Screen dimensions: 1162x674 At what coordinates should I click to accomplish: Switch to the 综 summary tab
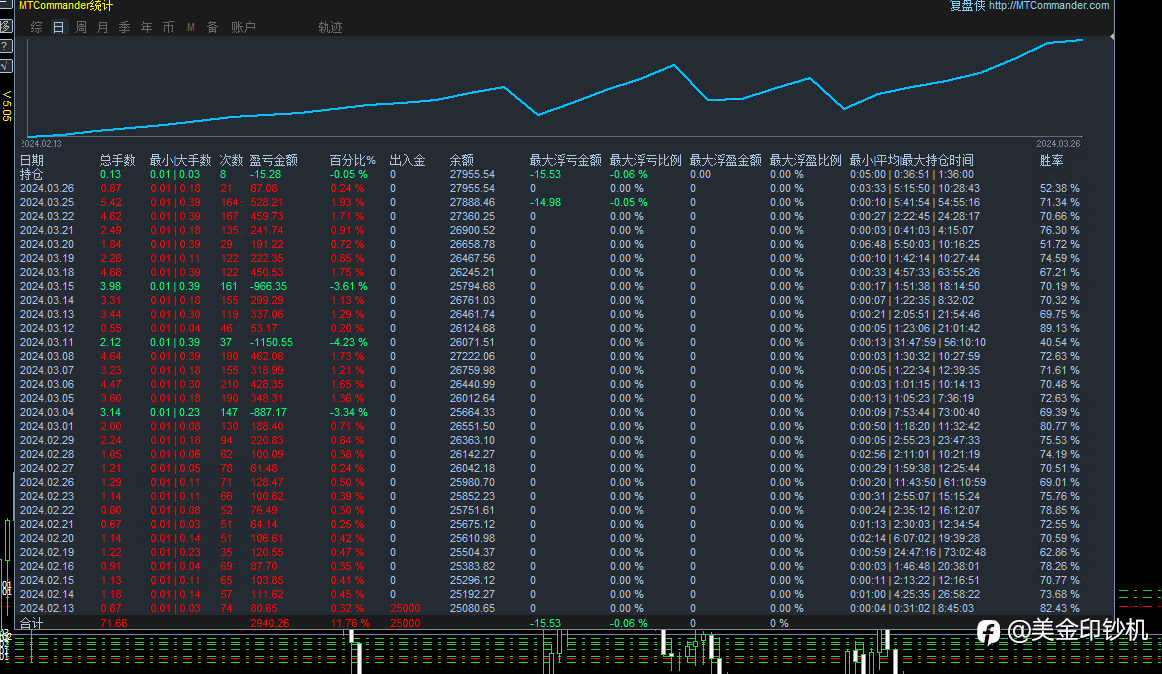point(37,27)
